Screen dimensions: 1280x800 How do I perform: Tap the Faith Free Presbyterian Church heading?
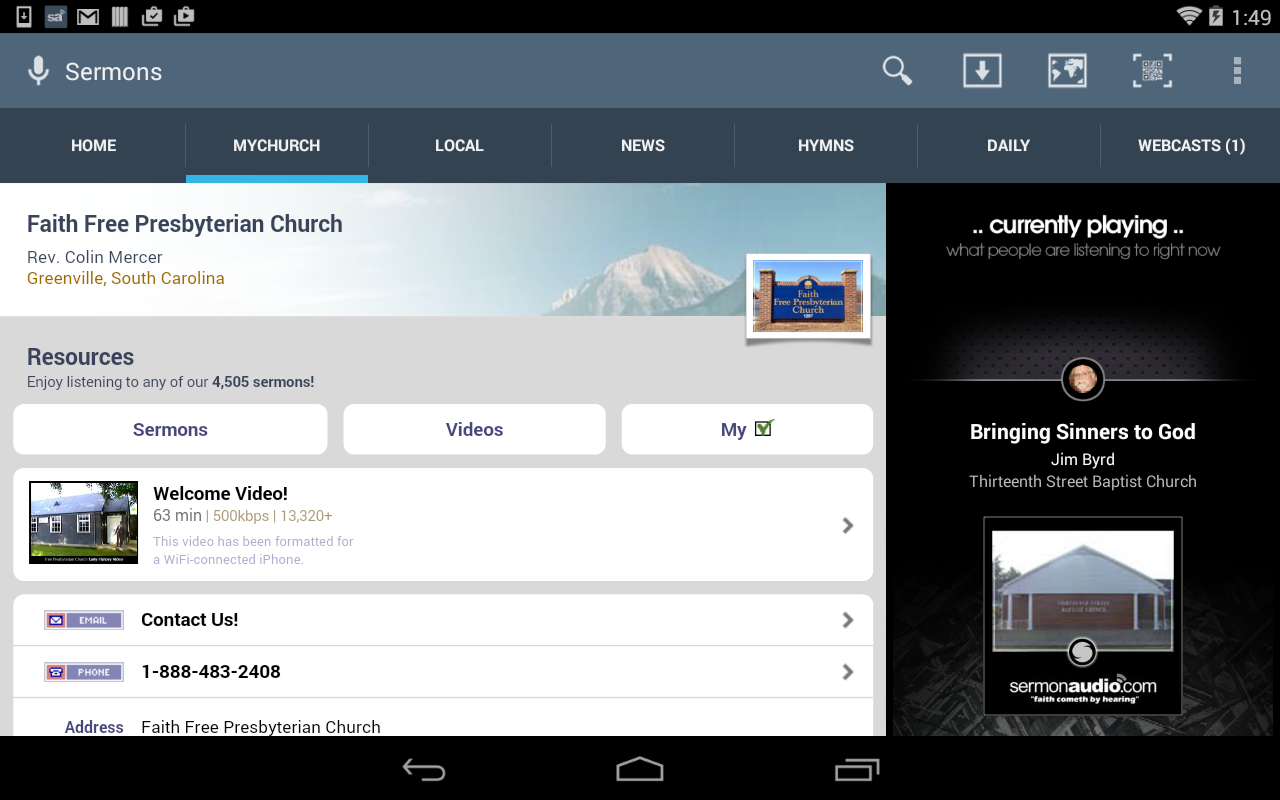click(x=185, y=224)
